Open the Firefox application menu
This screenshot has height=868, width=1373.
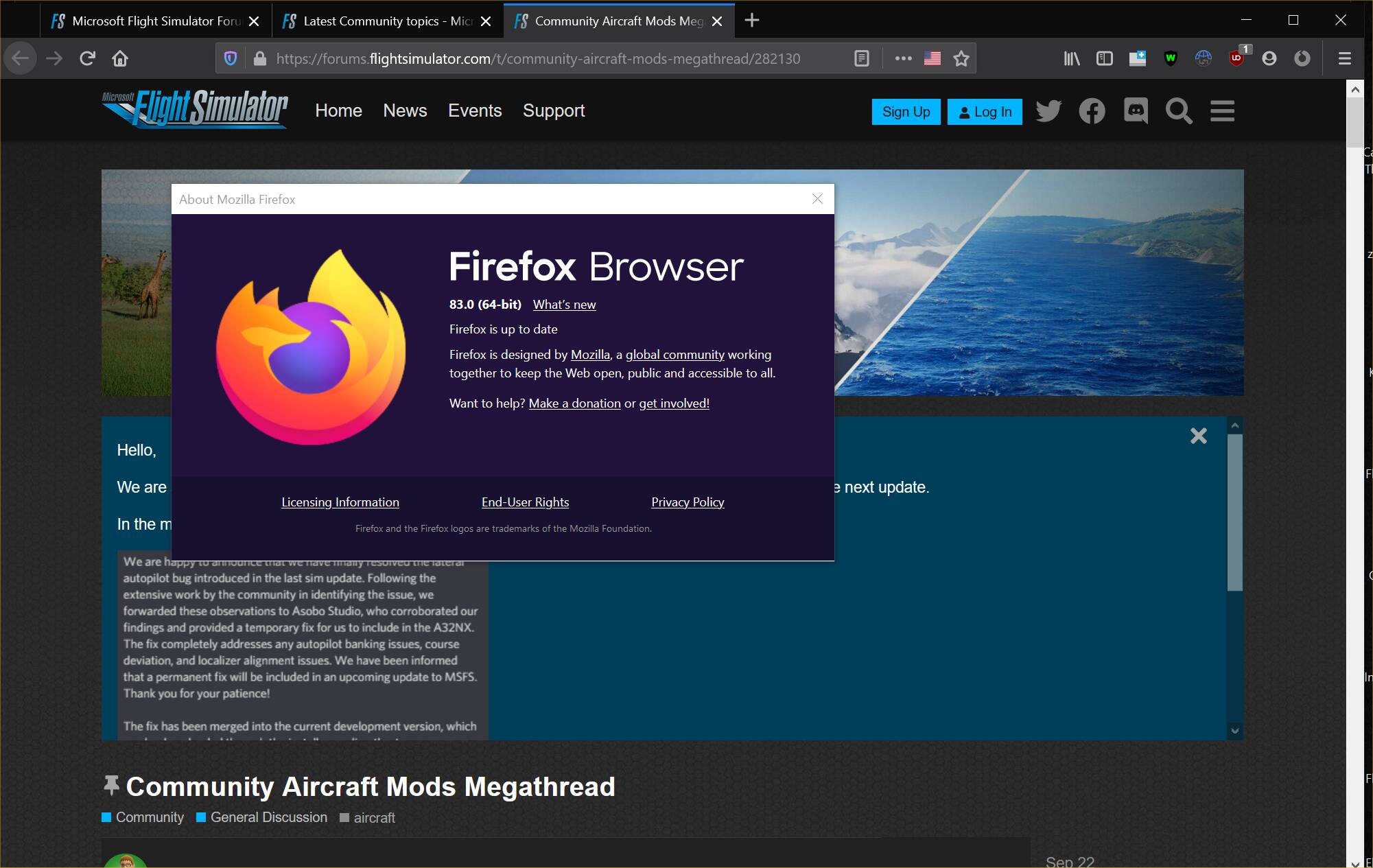point(1345,58)
